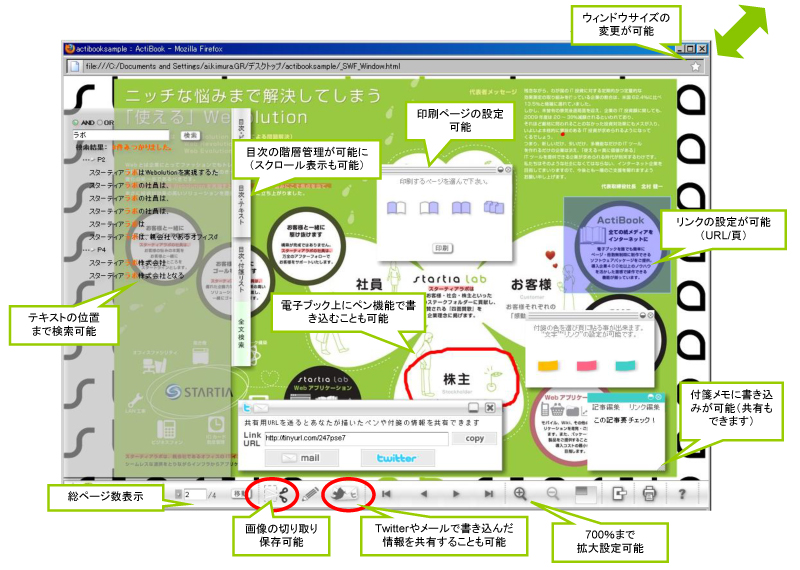Jump to the last page
The height and width of the screenshot is (570, 800).
pyautogui.click(x=489, y=493)
